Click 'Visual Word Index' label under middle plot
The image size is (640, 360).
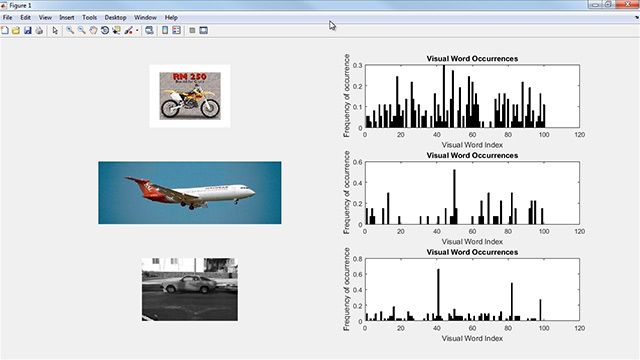[472, 242]
